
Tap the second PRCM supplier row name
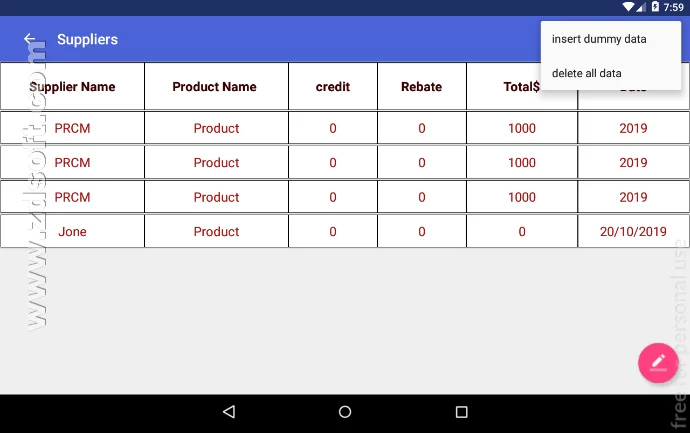[72, 162]
